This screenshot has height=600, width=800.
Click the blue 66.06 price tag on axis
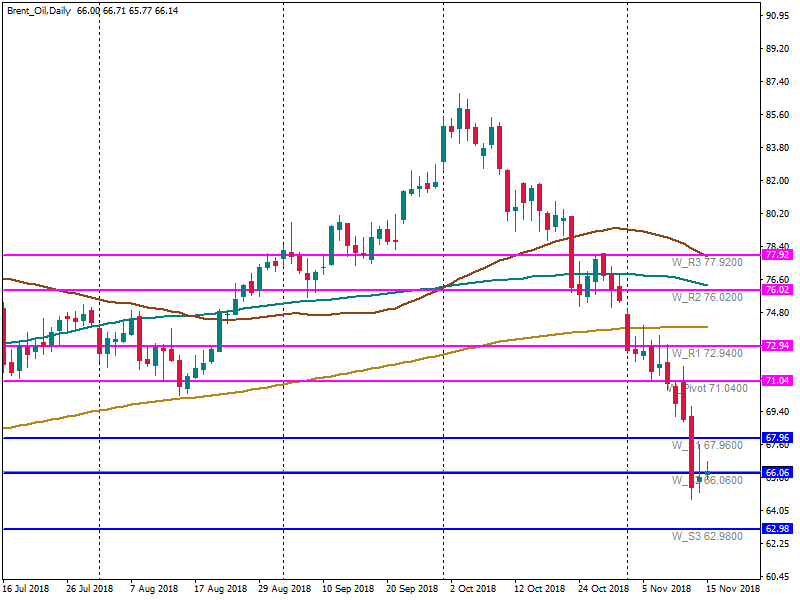click(777, 473)
